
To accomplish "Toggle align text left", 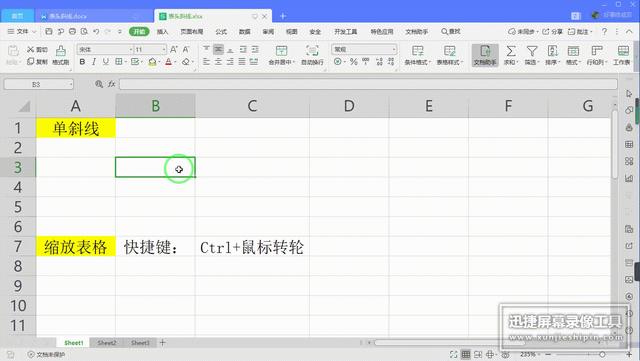I will (x=206, y=62).
